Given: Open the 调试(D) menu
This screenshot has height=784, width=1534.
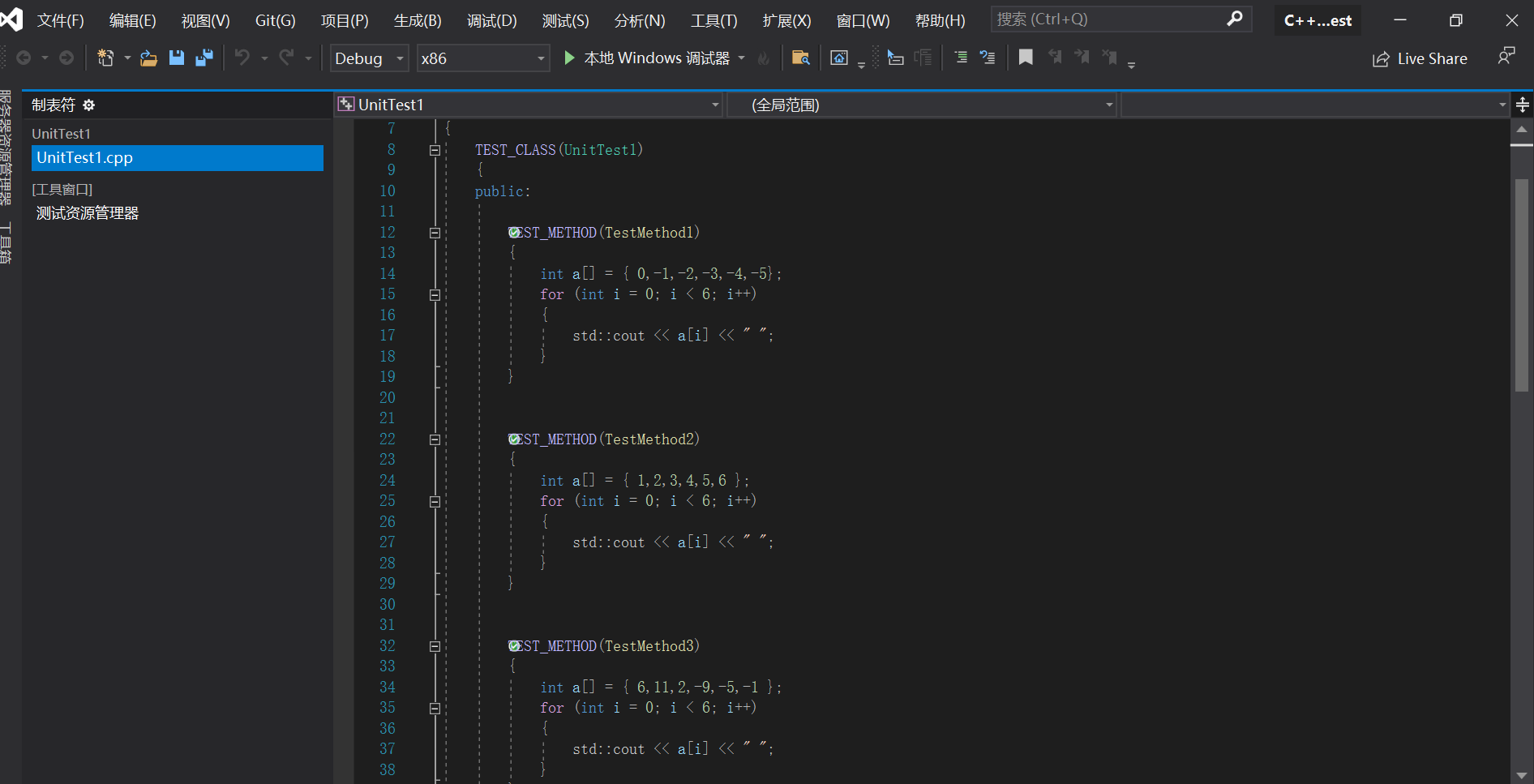Looking at the screenshot, I should tap(492, 20).
